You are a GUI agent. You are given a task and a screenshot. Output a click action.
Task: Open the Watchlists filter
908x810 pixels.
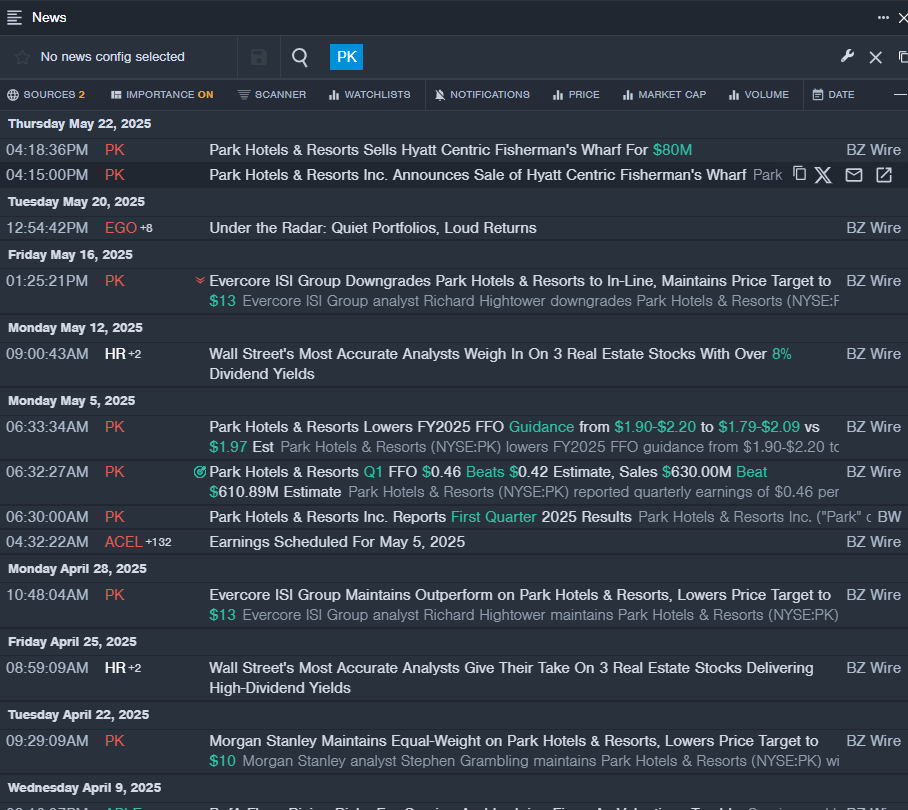coord(369,94)
